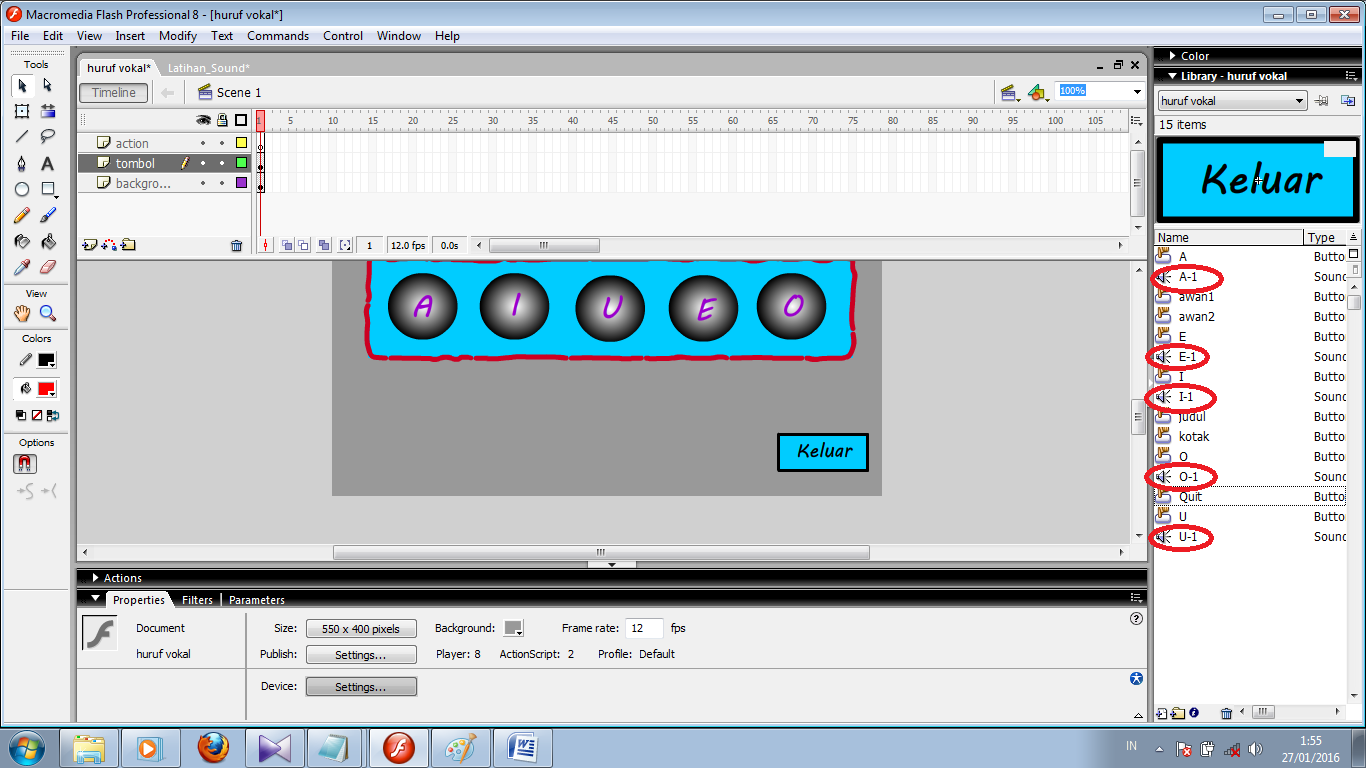Click the Frame rate input field
Image resolution: width=1366 pixels, height=768 pixels.
644,628
